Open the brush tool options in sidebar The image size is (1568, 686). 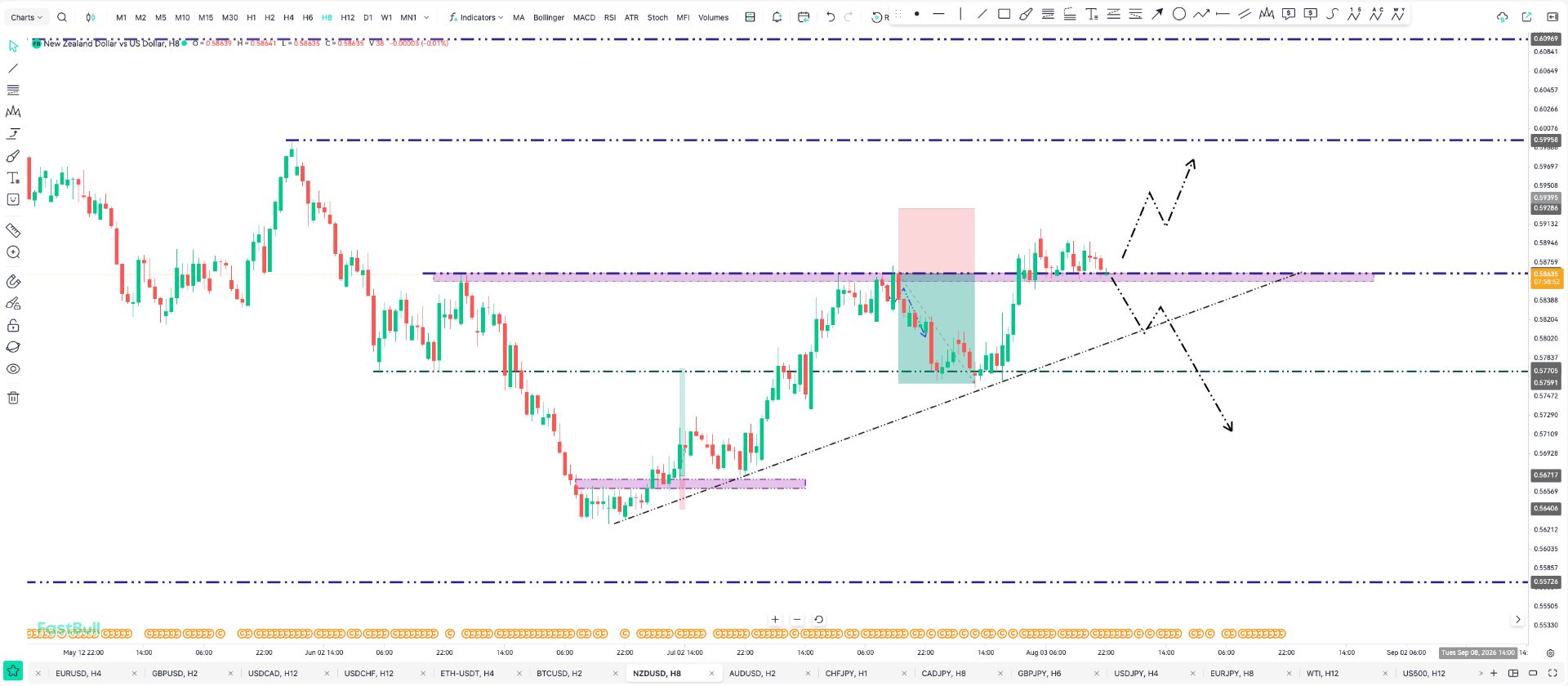13,156
